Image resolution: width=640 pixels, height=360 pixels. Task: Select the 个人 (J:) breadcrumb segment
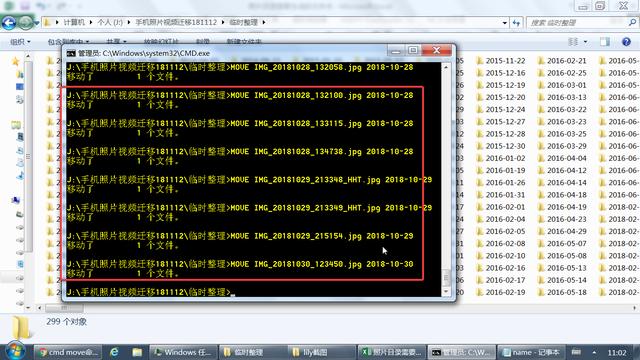(110, 22)
